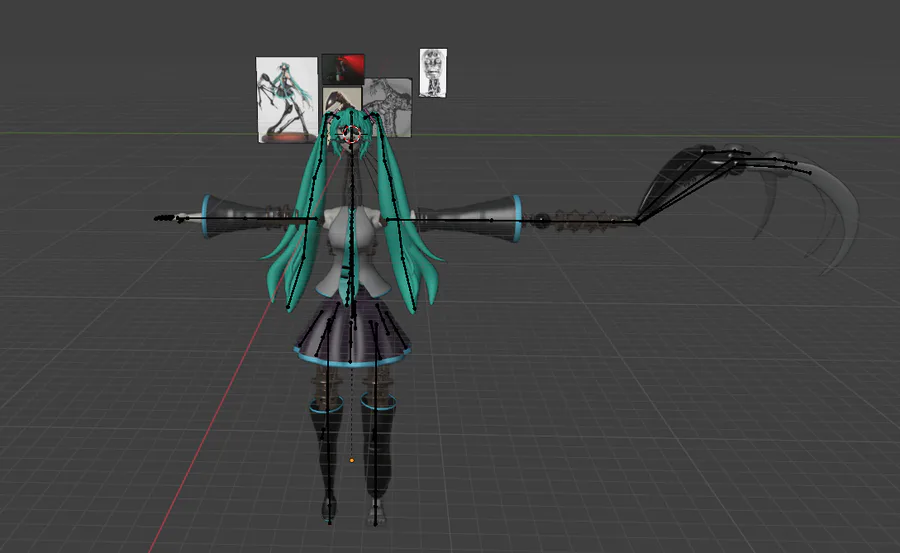Select the segmented mechanical forearm before the claw
The height and width of the screenshot is (553, 900).
(x=580, y=220)
